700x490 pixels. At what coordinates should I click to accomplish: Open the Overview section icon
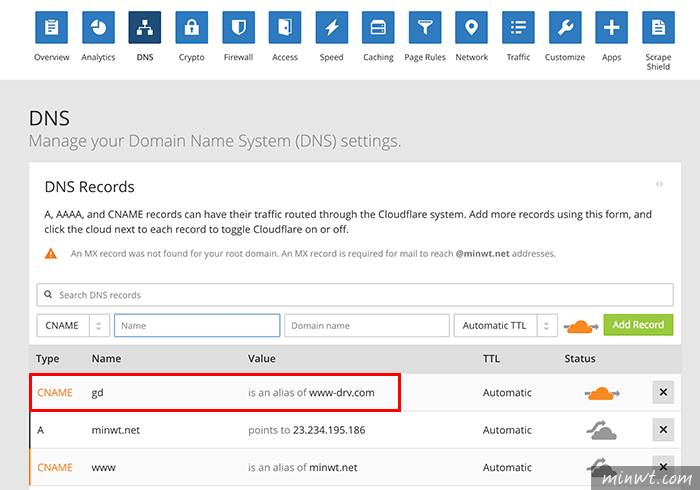51,28
